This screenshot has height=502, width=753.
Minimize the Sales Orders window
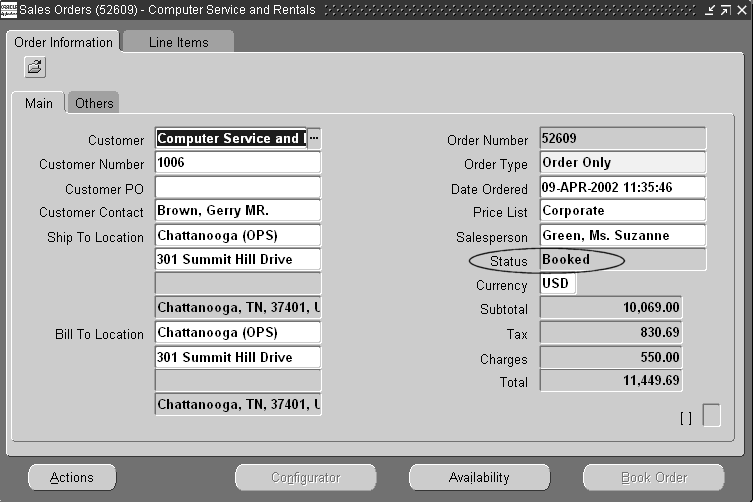[x=710, y=10]
